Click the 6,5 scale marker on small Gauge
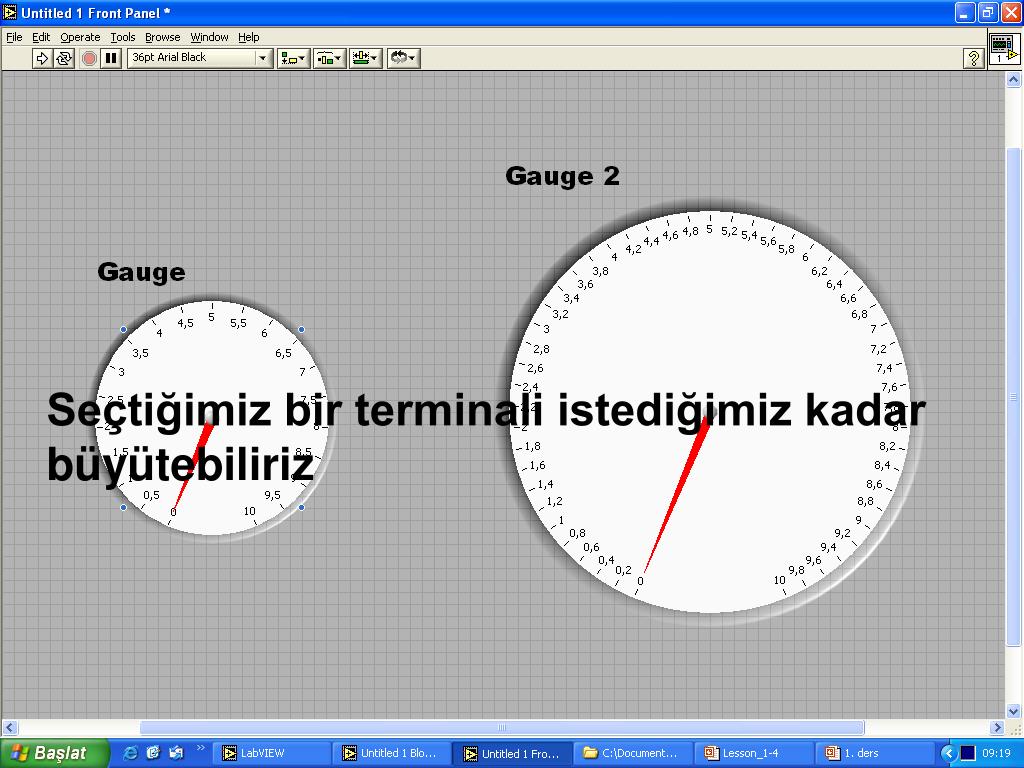 (283, 353)
